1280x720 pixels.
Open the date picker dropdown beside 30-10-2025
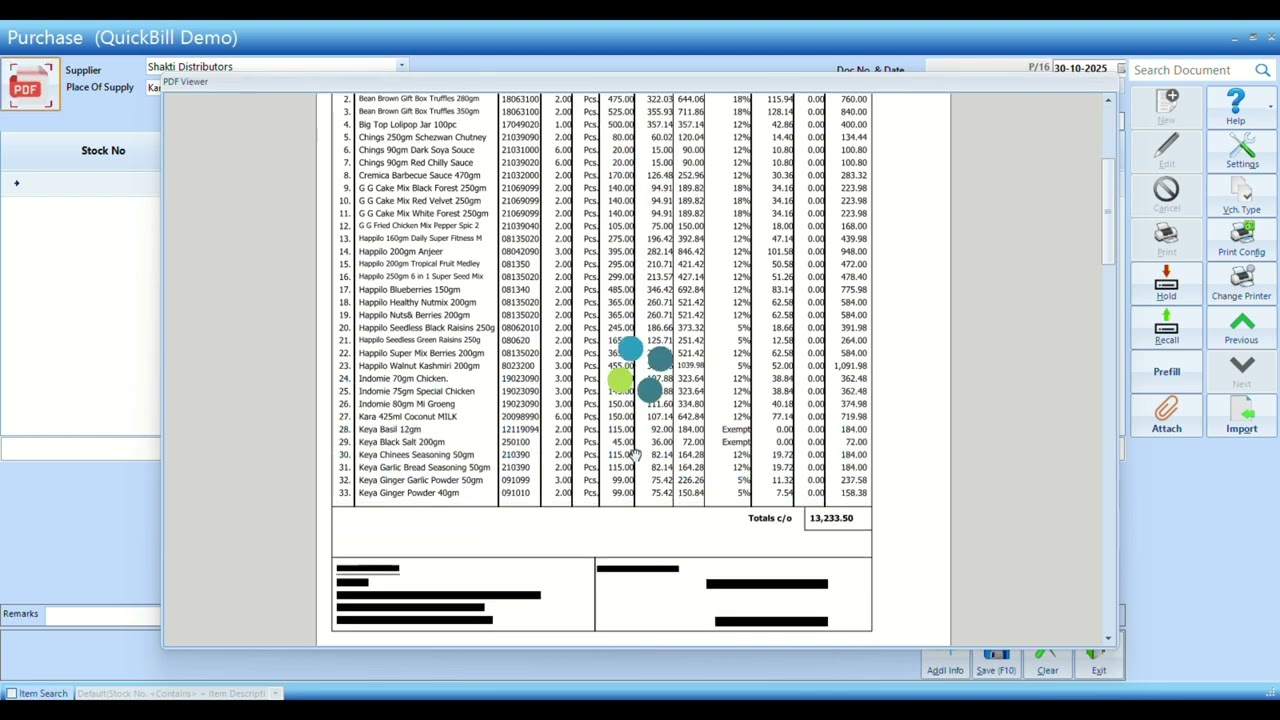(x=1121, y=68)
